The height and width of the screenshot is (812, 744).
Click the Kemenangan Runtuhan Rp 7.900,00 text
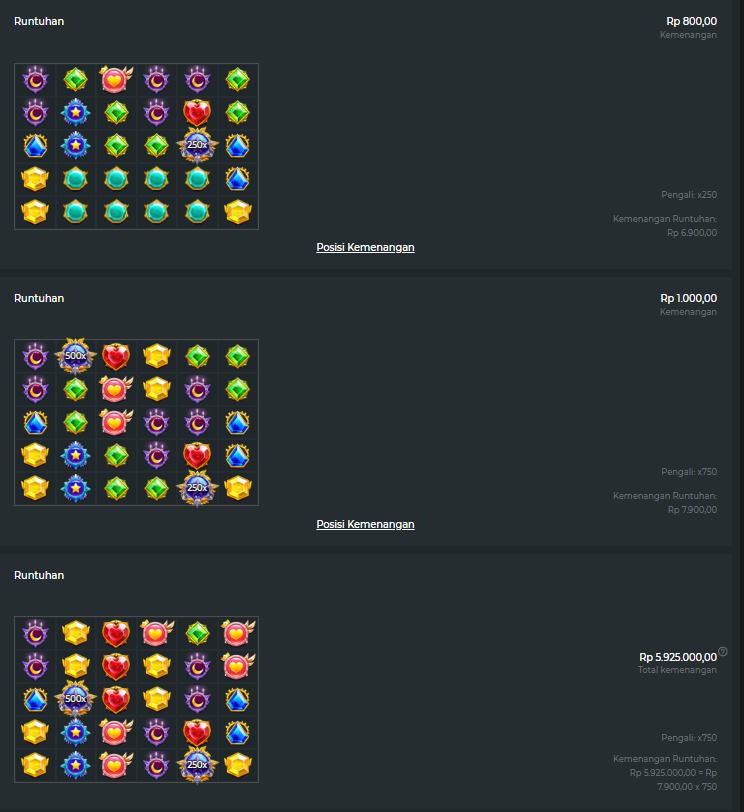[x=665, y=503]
